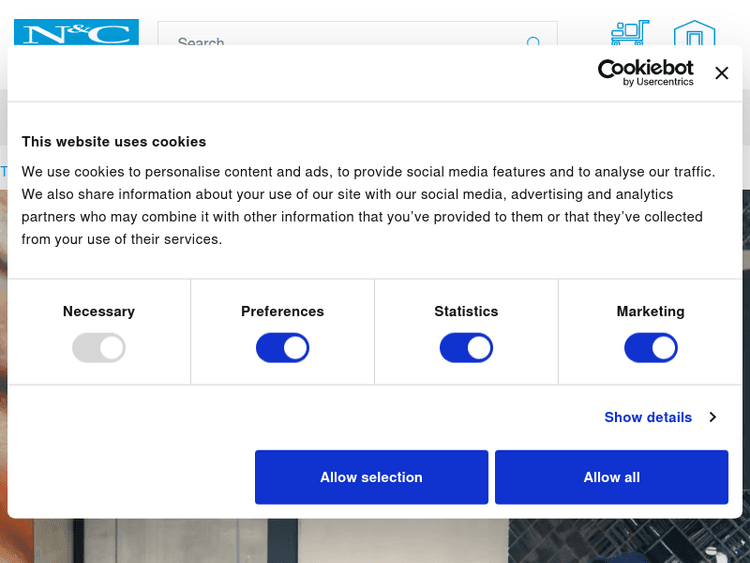Click the Marketing category label
The image size is (750, 563).
pos(650,311)
